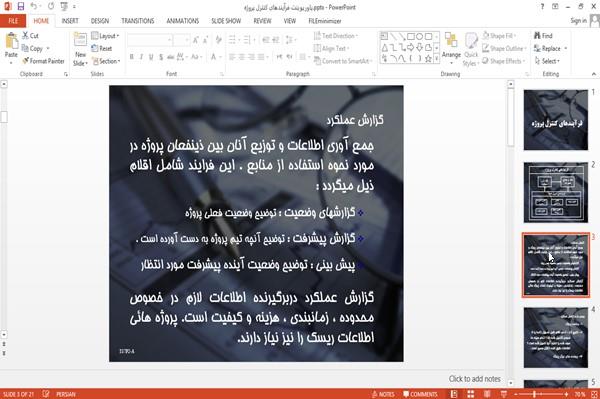The width and height of the screenshot is (600, 399).
Task: Click the Save icon in title bar
Action: pos(21,7)
